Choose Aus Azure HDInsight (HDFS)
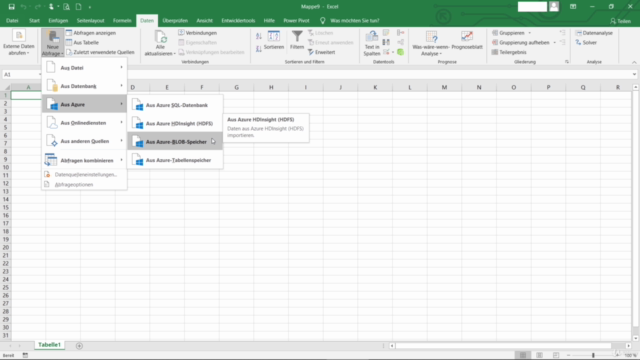The width and height of the screenshot is (640, 360). point(175,123)
